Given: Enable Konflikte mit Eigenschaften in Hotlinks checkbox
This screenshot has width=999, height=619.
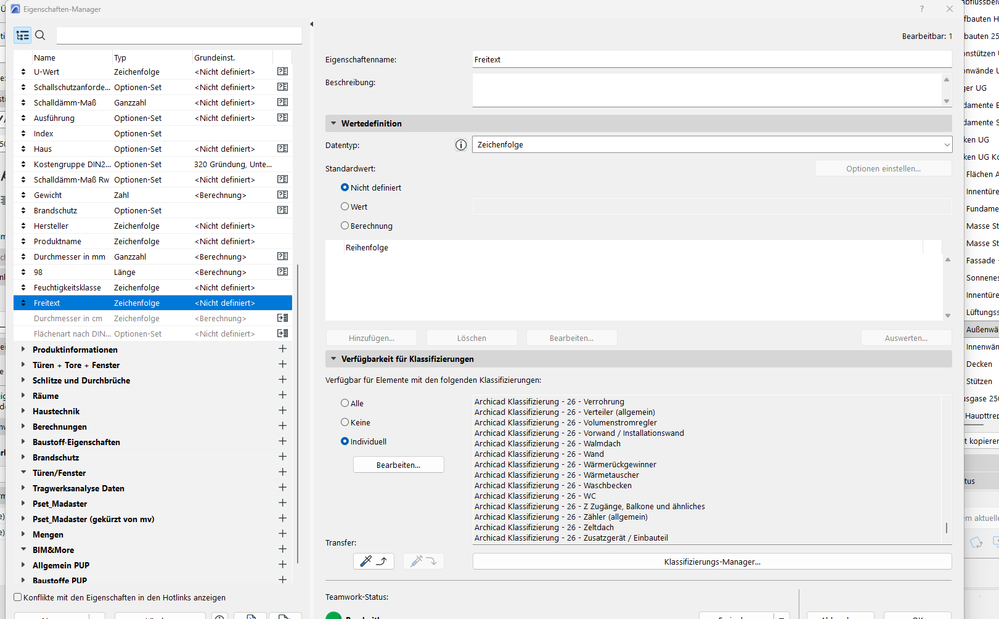Looking at the screenshot, I should click(x=18, y=597).
